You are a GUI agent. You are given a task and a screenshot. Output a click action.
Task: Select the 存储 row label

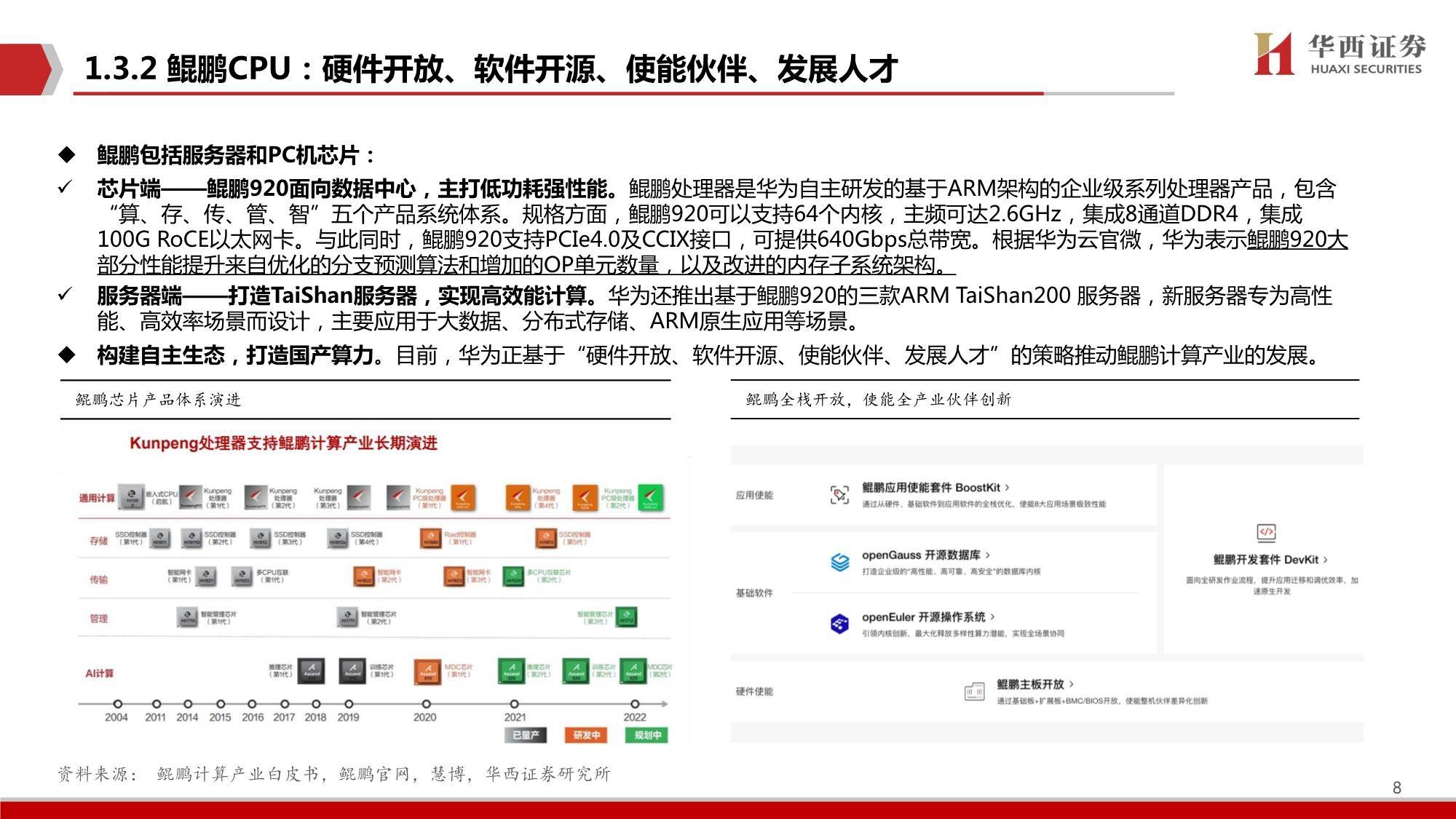(x=98, y=541)
